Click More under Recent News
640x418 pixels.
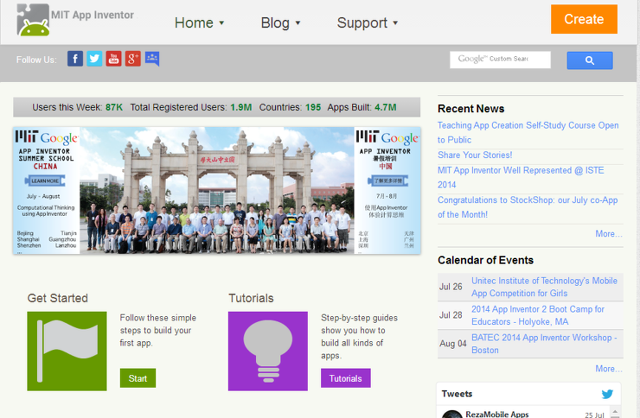click(x=609, y=234)
